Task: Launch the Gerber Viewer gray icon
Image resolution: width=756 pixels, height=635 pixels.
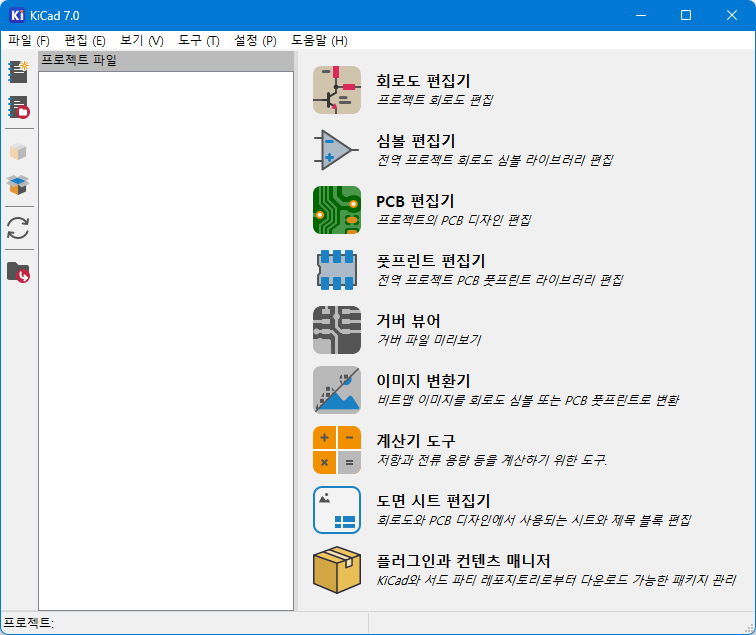Action: pos(337,330)
